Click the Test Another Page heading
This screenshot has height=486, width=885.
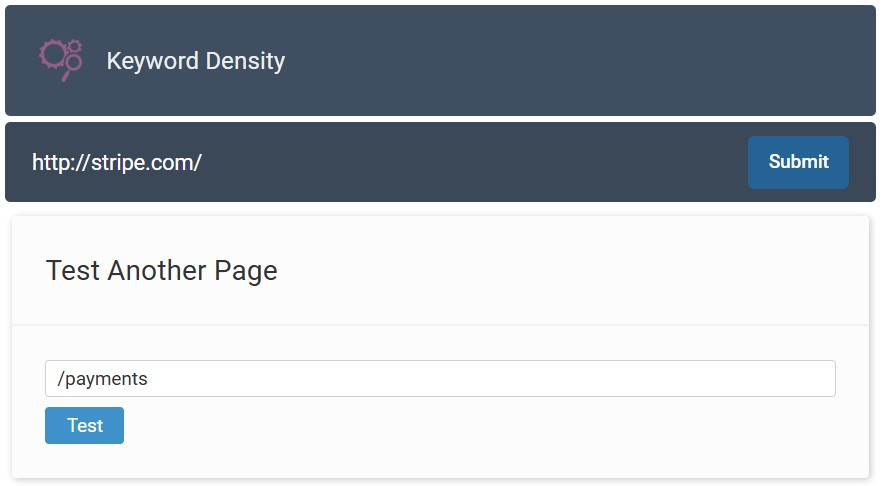click(x=161, y=270)
